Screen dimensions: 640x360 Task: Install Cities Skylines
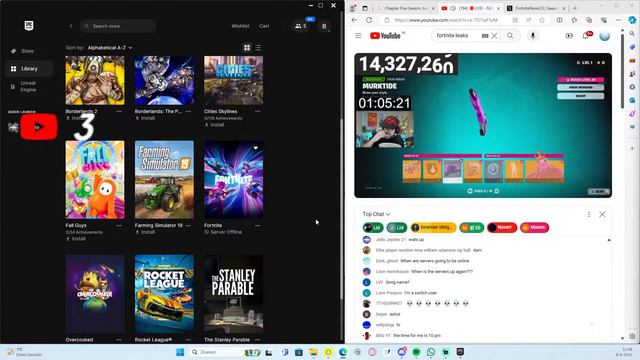(x=215, y=125)
